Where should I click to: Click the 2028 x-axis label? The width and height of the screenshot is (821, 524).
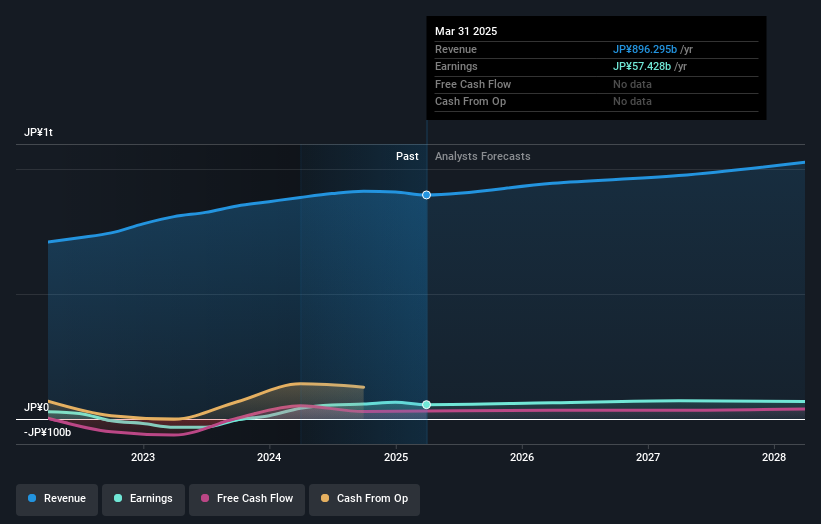(774, 457)
